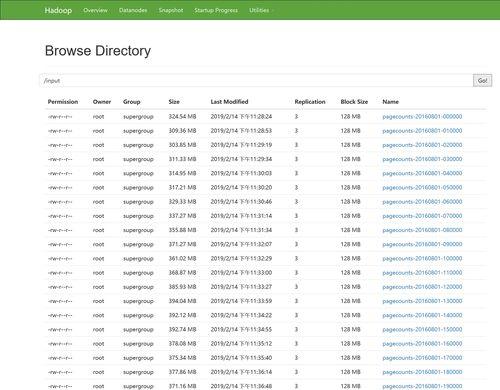
Task: Select the 361.02 MB size cell
Action: (x=182, y=259)
